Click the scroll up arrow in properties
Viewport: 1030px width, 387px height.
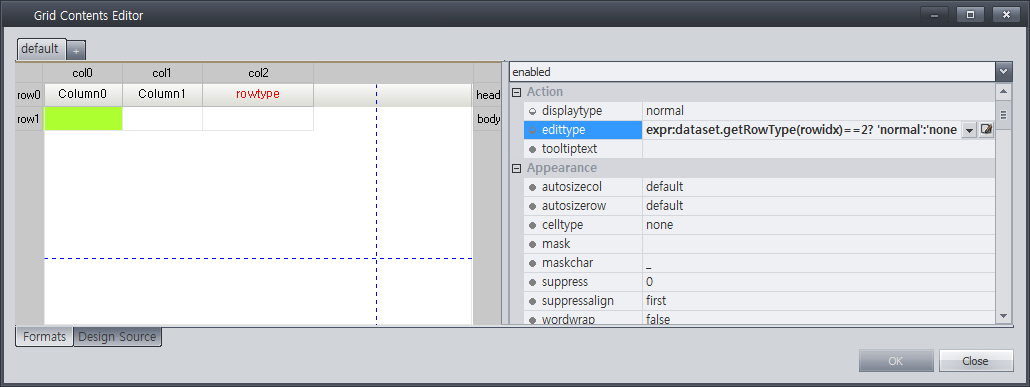pyautogui.click(x=1003, y=91)
